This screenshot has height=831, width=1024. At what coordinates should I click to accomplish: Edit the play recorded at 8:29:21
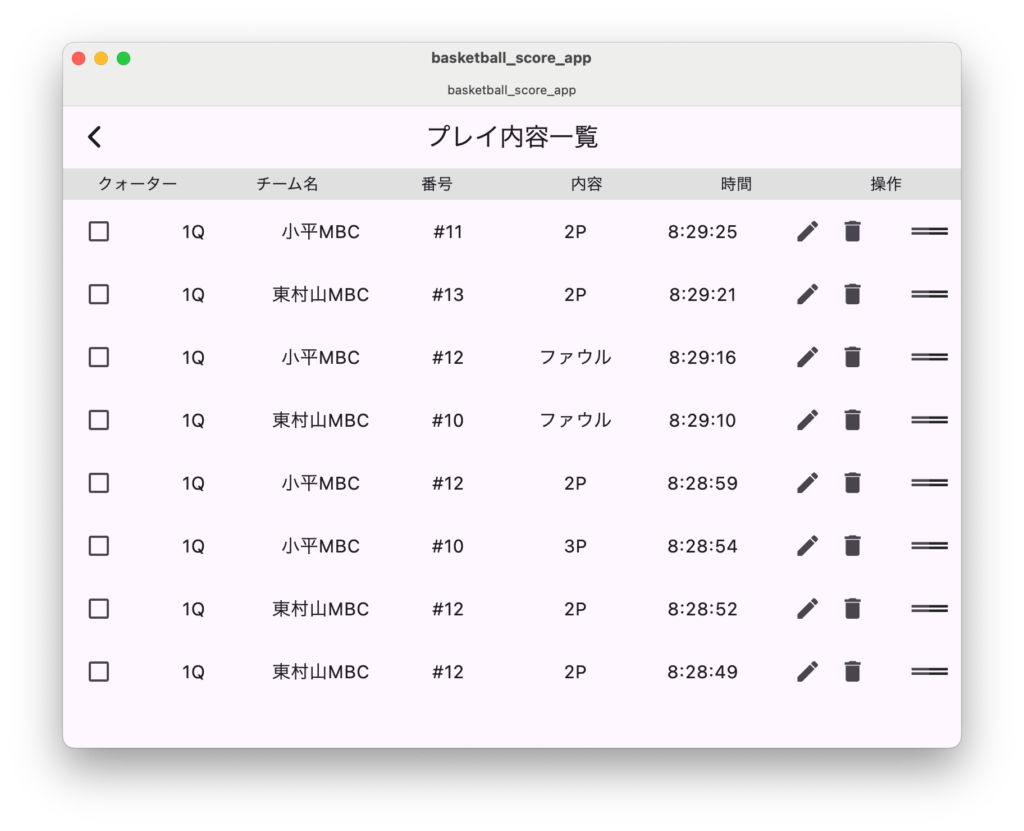pyautogui.click(x=808, y=294)
